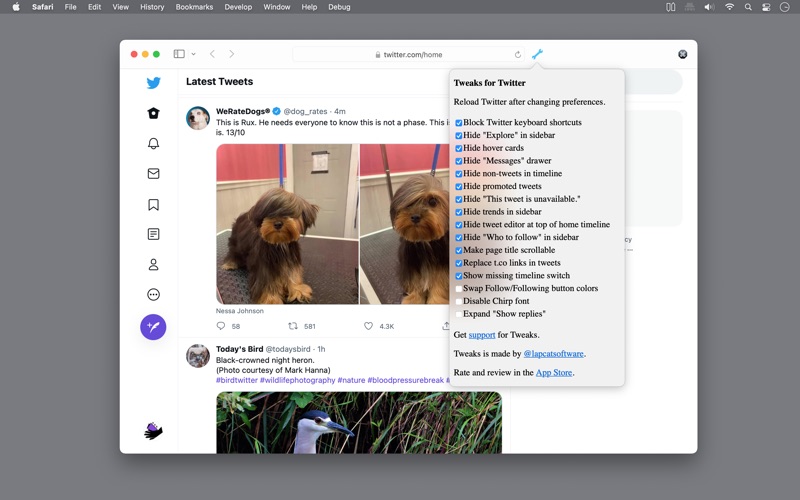Toggle Hide "Messages" drawer checkbox

pyautogui.click(x=459, y=161)
